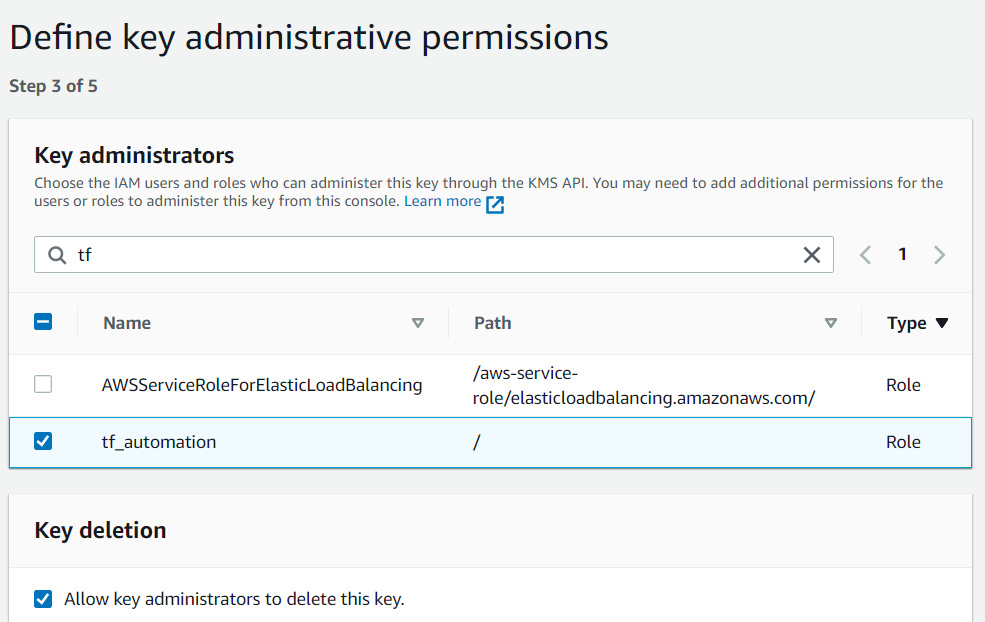Select the AWSServiceRoleForElasticLoadBalancing role name
The width and height of the screenshot is (985, 622).
click(262, 385)
